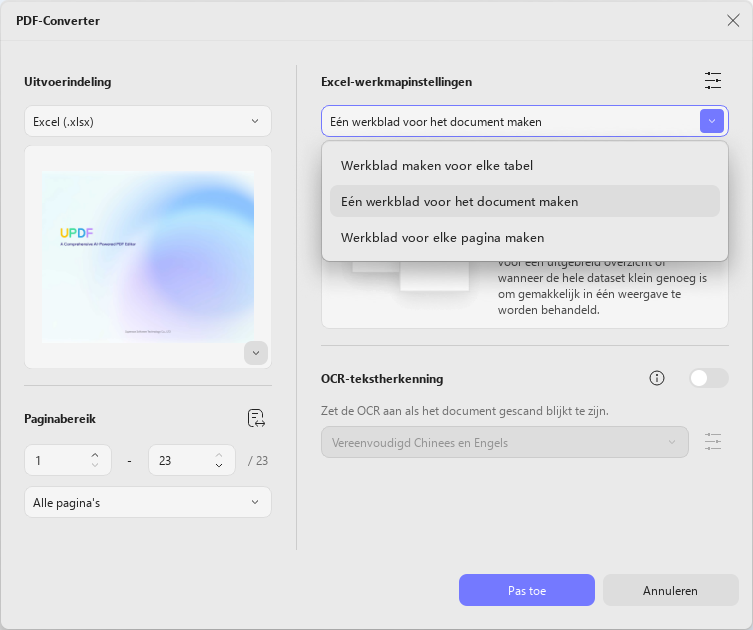Open disabled OCR layout settings icon
This screenshot has width=753, height=630.
713,442
